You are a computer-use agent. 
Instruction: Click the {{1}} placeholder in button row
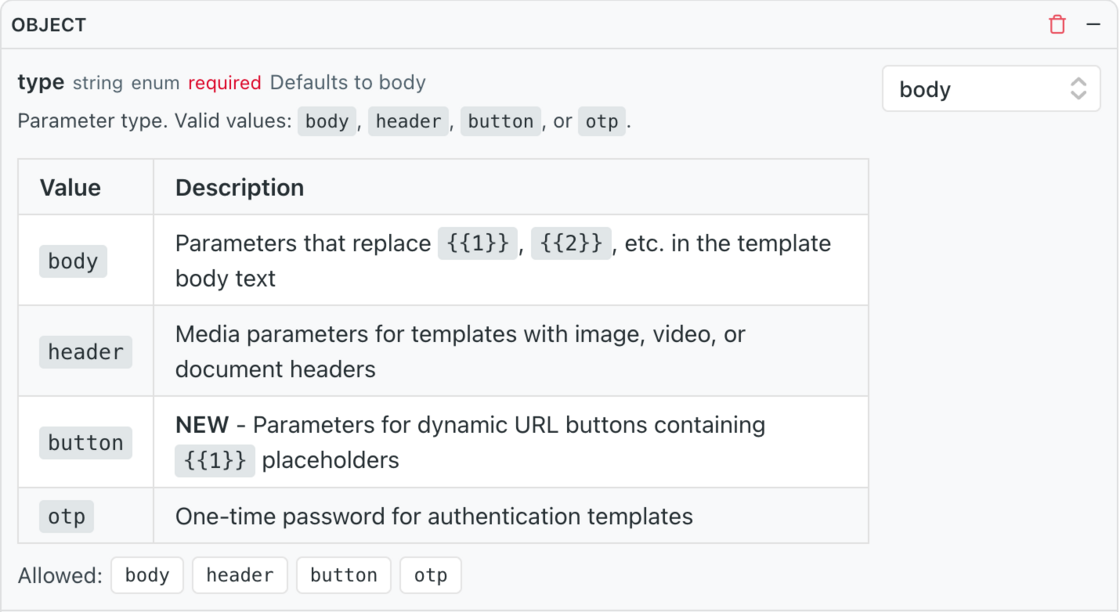coord(215,460)
